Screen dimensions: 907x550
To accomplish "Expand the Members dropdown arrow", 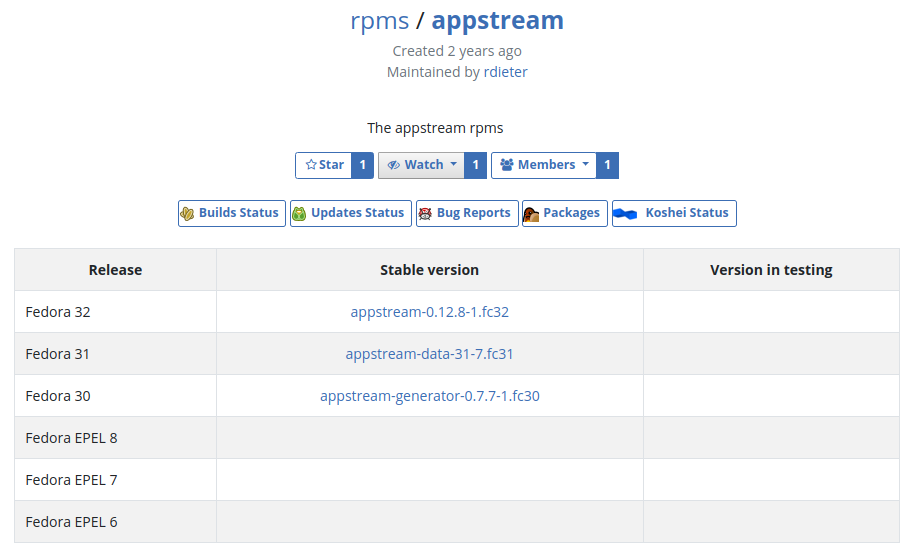I will point(585,164).
